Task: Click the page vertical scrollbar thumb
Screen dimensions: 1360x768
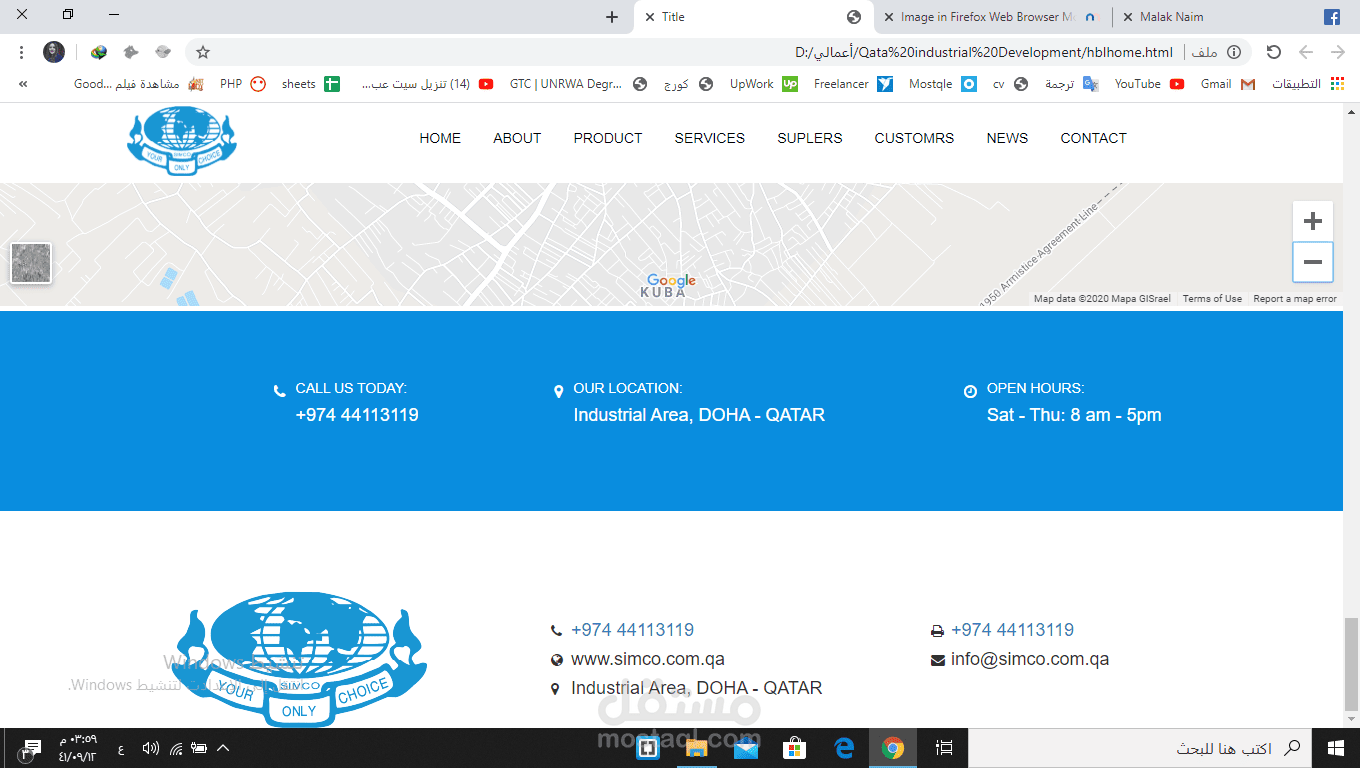Action: coord(1351,663)
